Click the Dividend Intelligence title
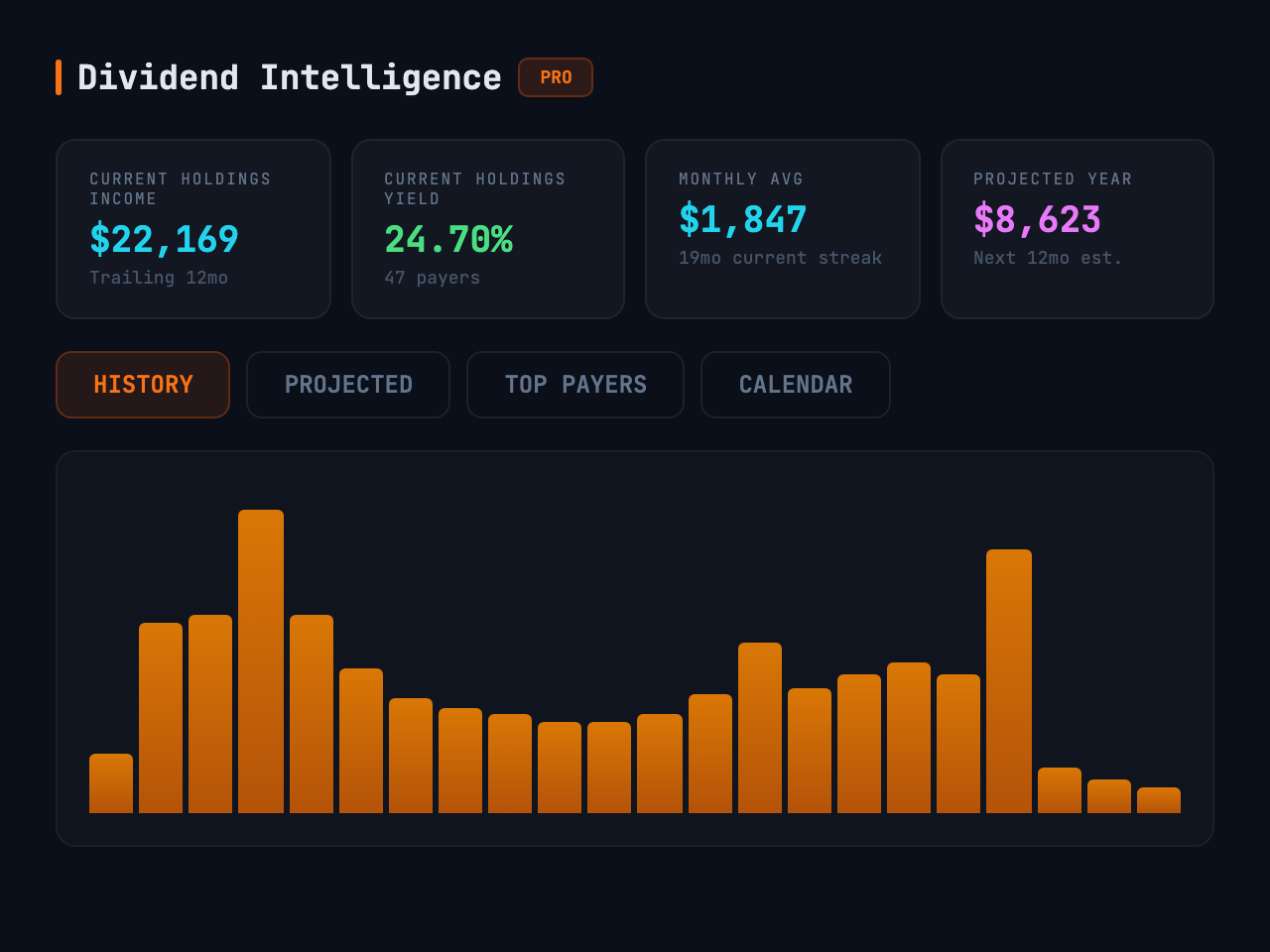 pyautogui.click(x=292, y=76)
